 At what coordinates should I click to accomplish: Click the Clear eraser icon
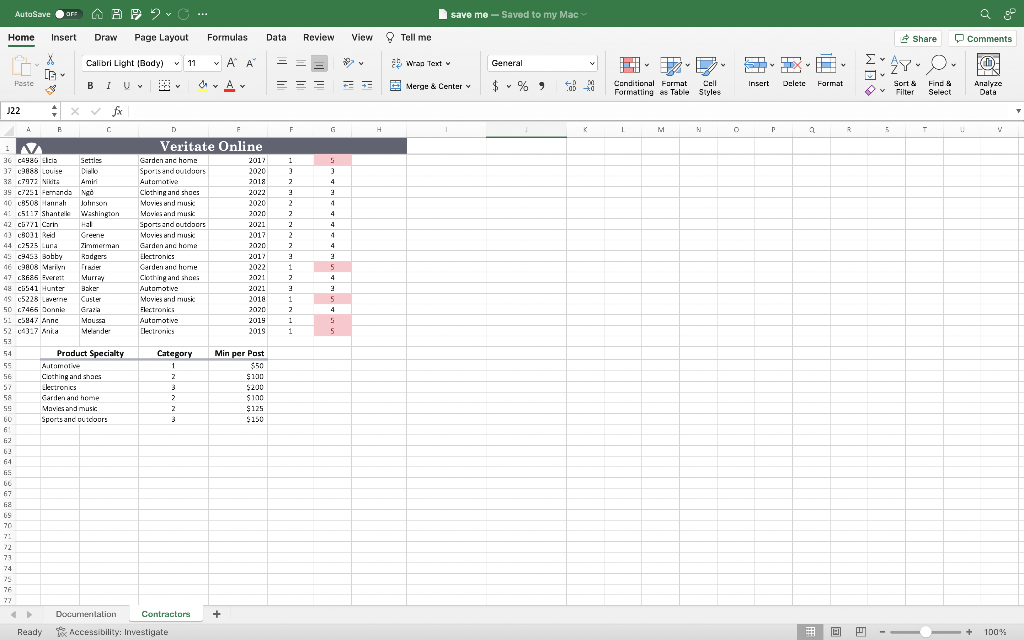870,91
